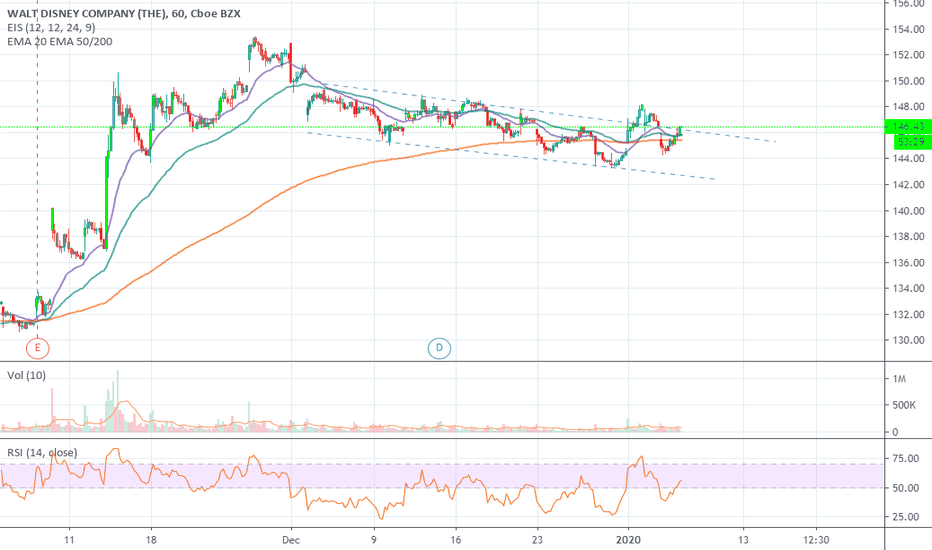932x550 pixels.
Task: Click the 140.00 price axis label
Action: click(x=908, y=210)
